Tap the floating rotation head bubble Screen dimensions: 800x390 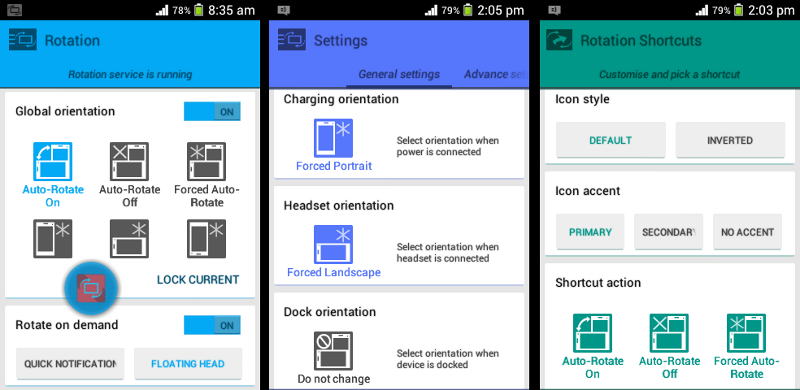(91, 288)
